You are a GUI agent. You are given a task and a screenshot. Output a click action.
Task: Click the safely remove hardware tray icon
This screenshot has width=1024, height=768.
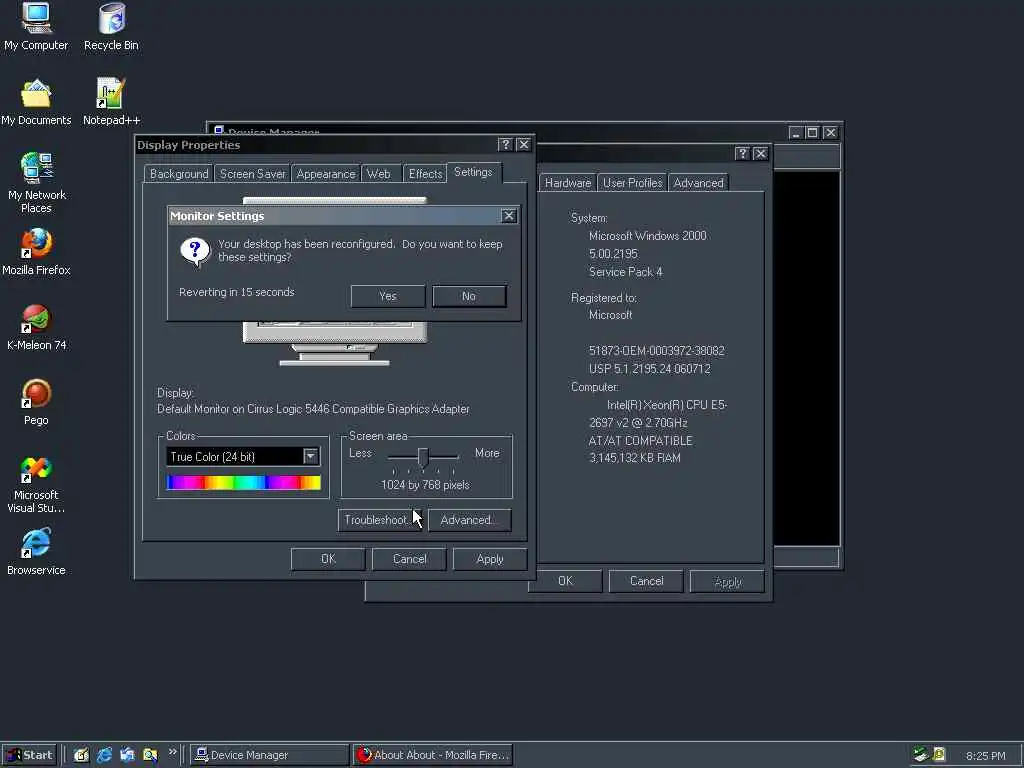coord(921,755)
